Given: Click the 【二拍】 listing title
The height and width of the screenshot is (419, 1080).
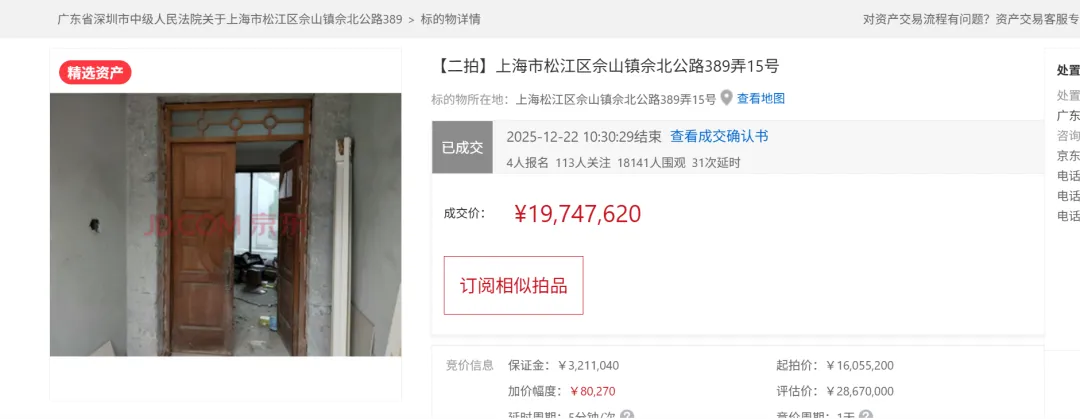Looking at the screenshot, I should (x=607, y=66).
